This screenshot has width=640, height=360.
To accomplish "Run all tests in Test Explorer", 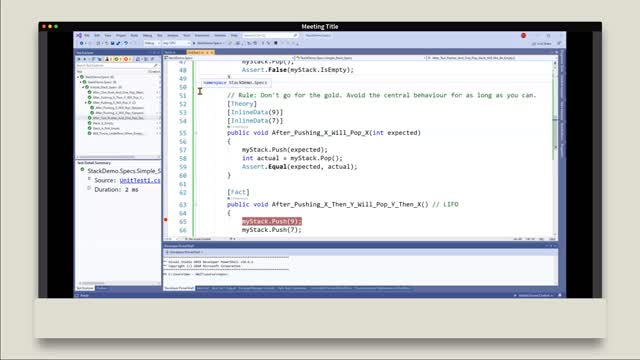I will [79, 59].
